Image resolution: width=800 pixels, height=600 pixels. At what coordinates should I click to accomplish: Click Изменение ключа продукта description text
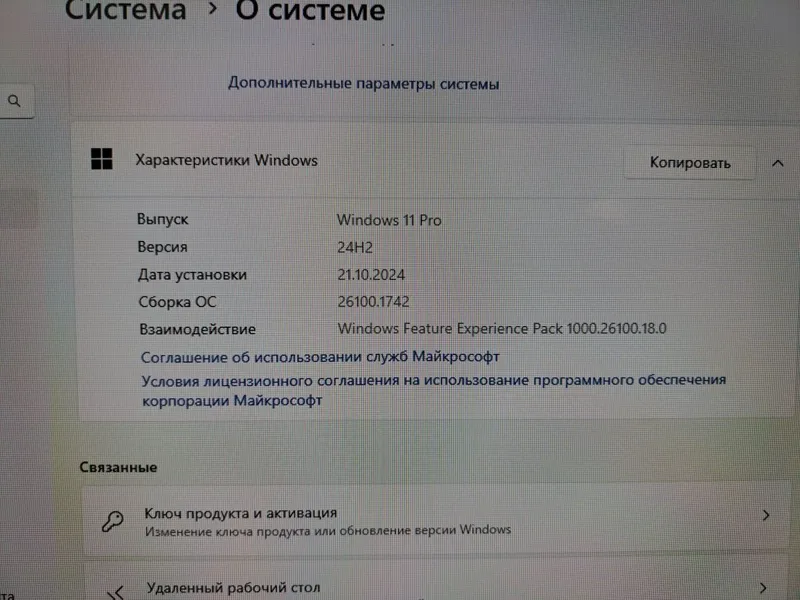328,531
